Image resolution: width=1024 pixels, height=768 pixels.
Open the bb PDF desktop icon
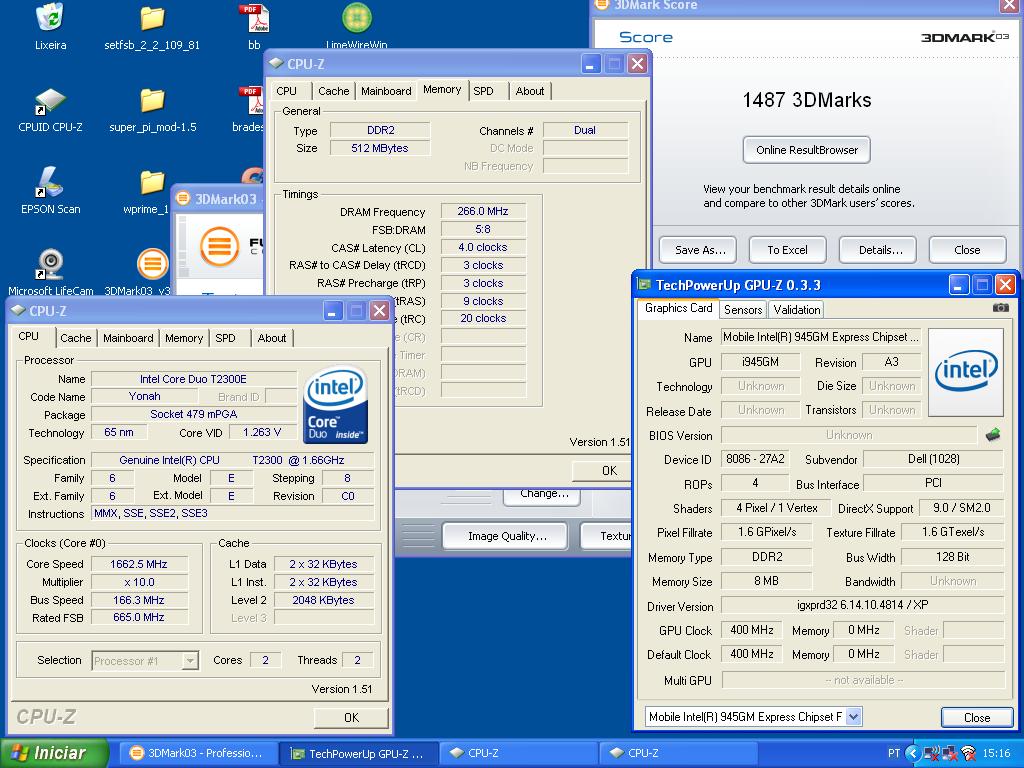pos(254,18)
